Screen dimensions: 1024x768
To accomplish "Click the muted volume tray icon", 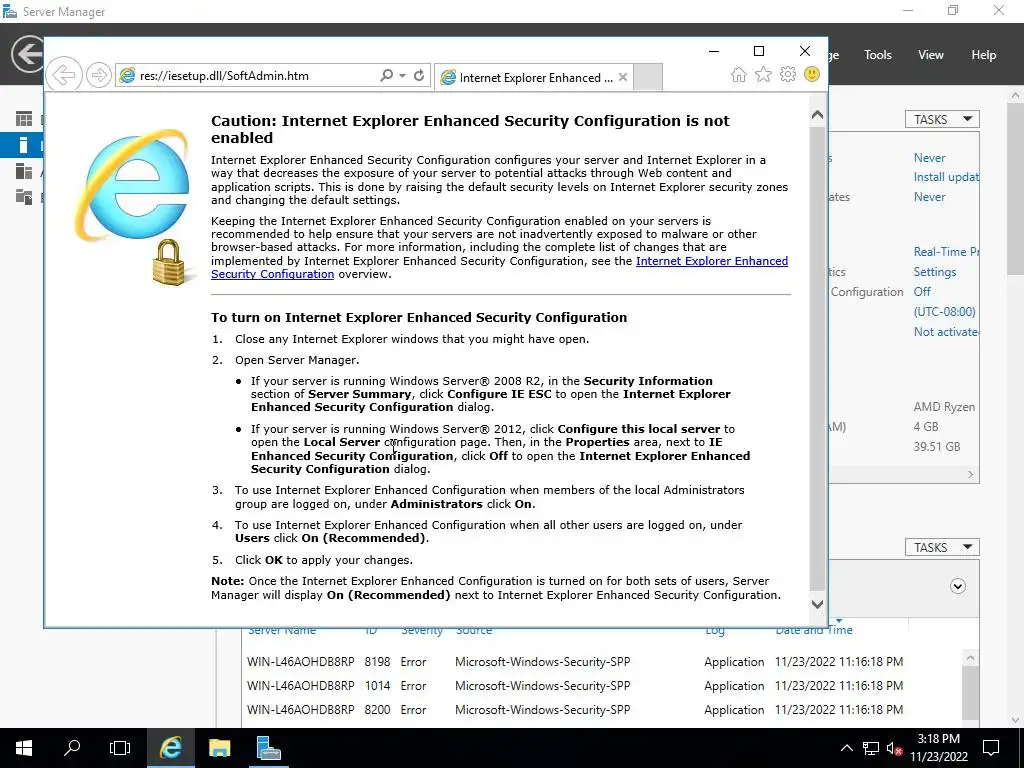I will pyautogui.click(x=894, y=748).
